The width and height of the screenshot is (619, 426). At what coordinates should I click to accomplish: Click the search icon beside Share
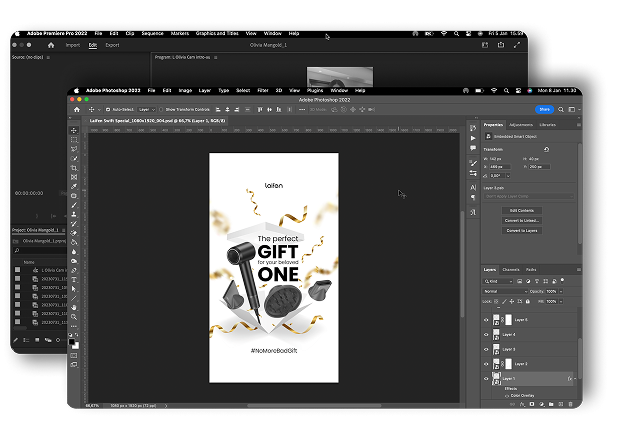561,109
